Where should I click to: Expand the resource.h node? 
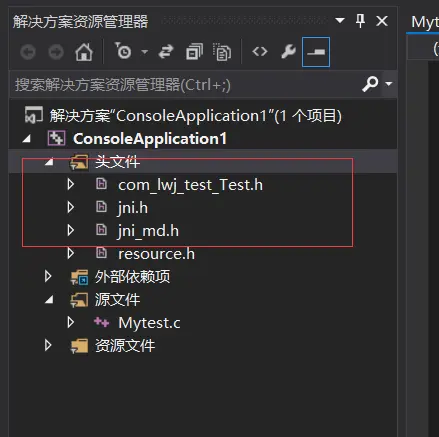pyautogui.click(x=71, y=253)
